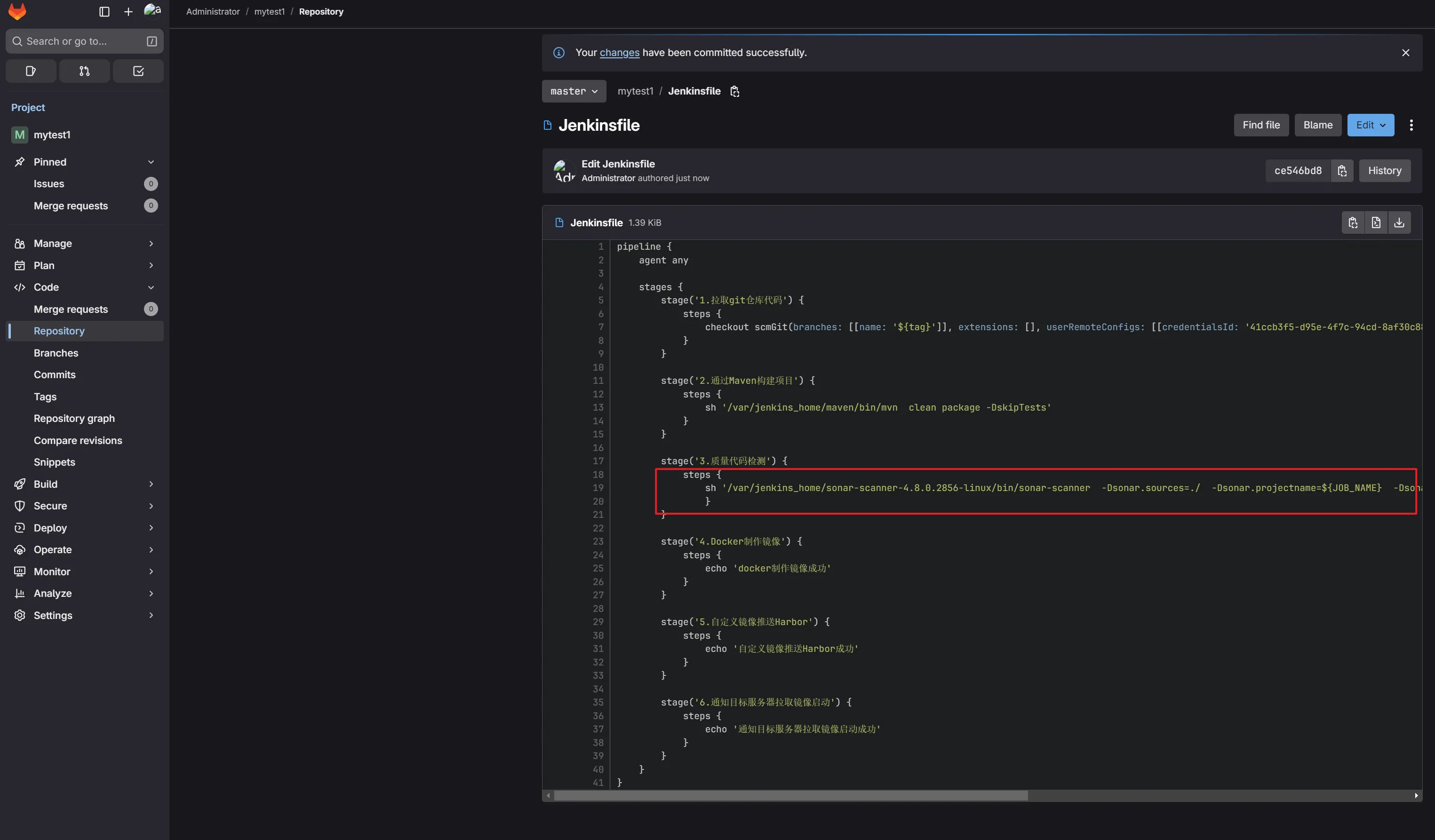Open assigned issues icon shortcut
Viewport: 1435px width, 840px height.
(x=31, y=71)
